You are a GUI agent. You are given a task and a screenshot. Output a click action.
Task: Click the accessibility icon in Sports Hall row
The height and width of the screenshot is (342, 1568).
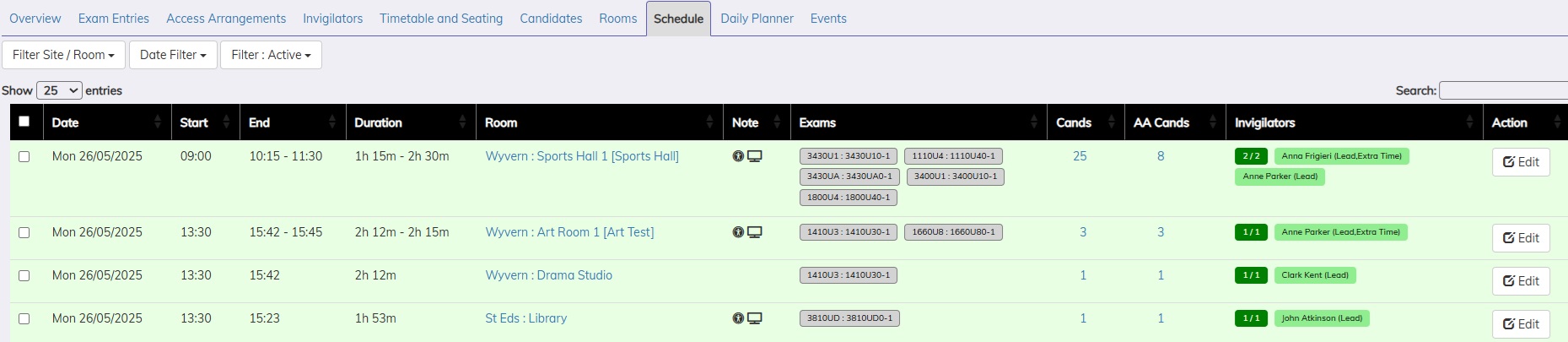coord(738,156)
